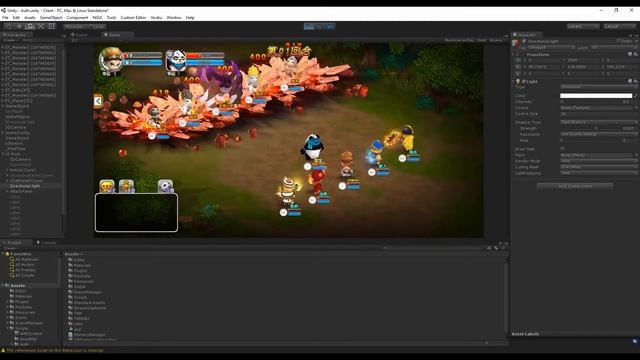Open the Help menu

click(190, 18)
